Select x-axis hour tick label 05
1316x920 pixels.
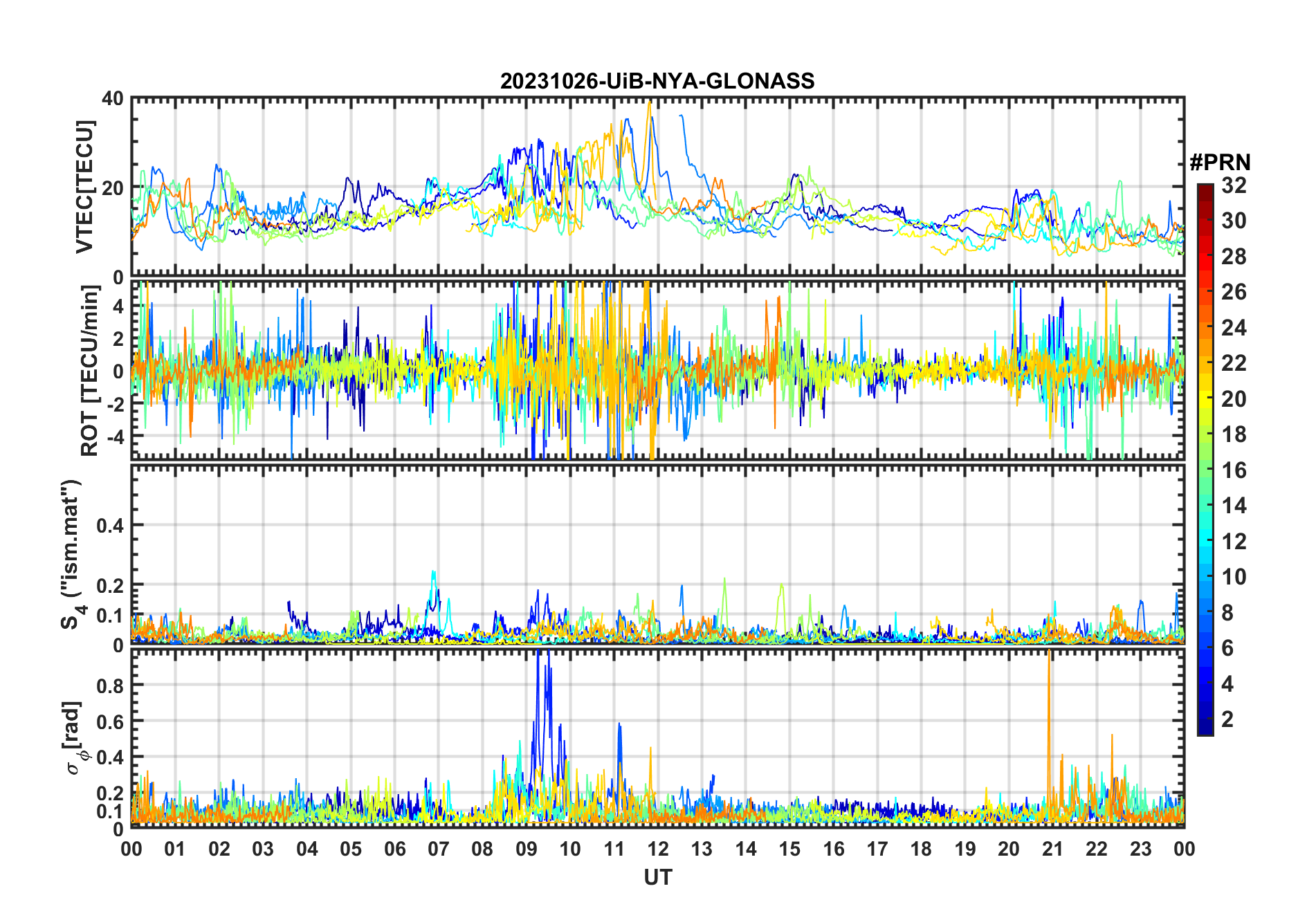pos(351,849)
